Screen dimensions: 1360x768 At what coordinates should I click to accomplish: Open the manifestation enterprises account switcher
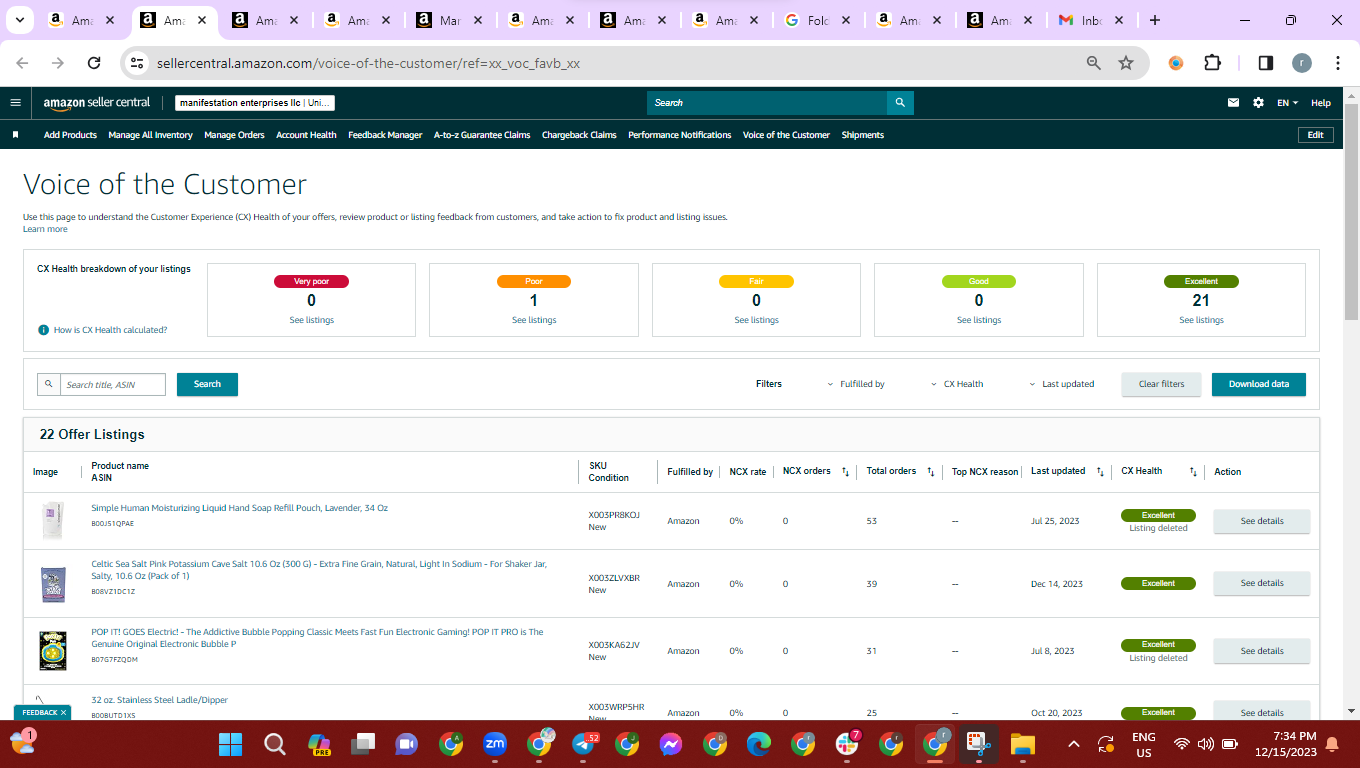(255, 103)
